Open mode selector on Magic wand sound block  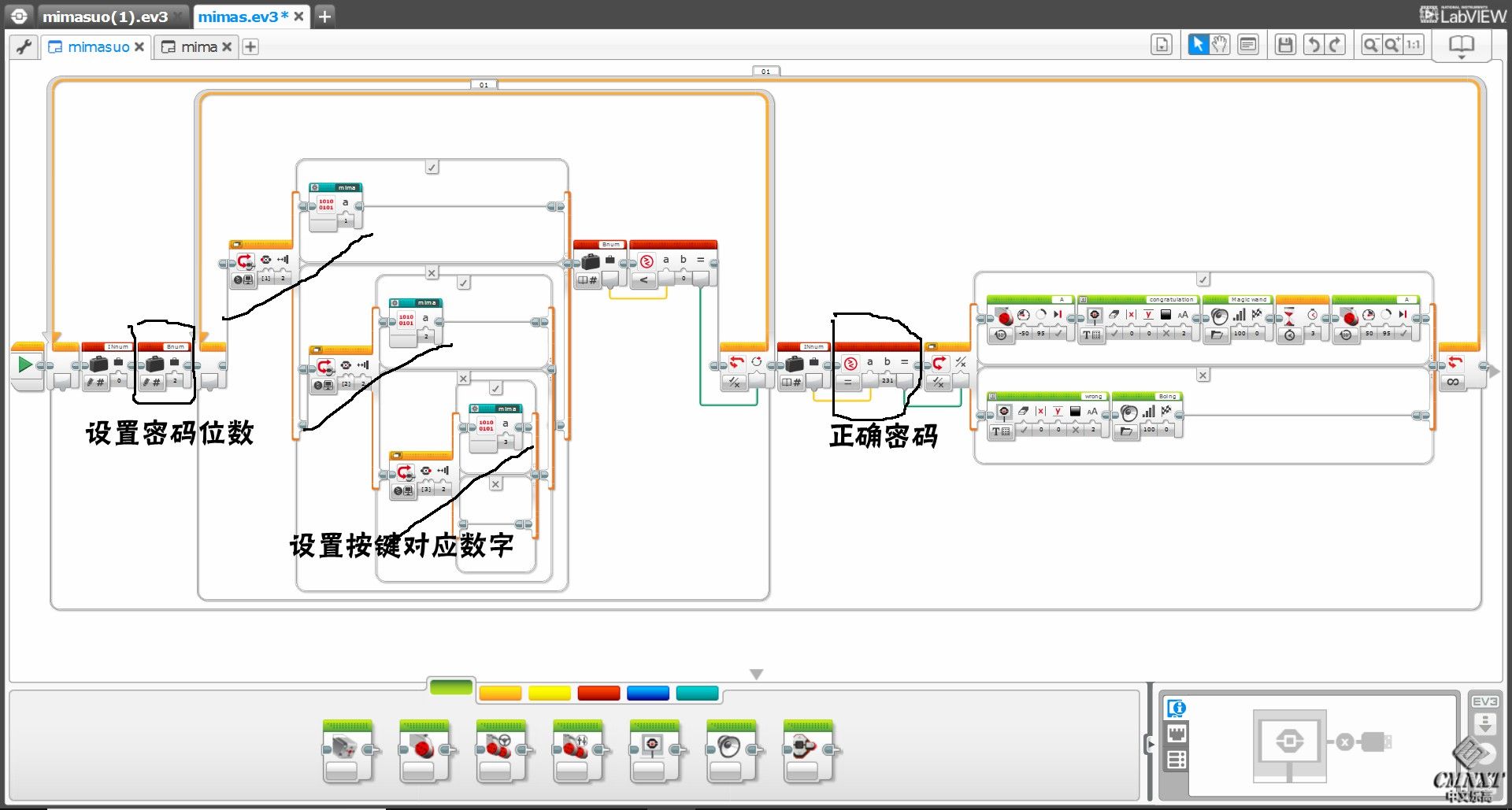(1217, 335)
